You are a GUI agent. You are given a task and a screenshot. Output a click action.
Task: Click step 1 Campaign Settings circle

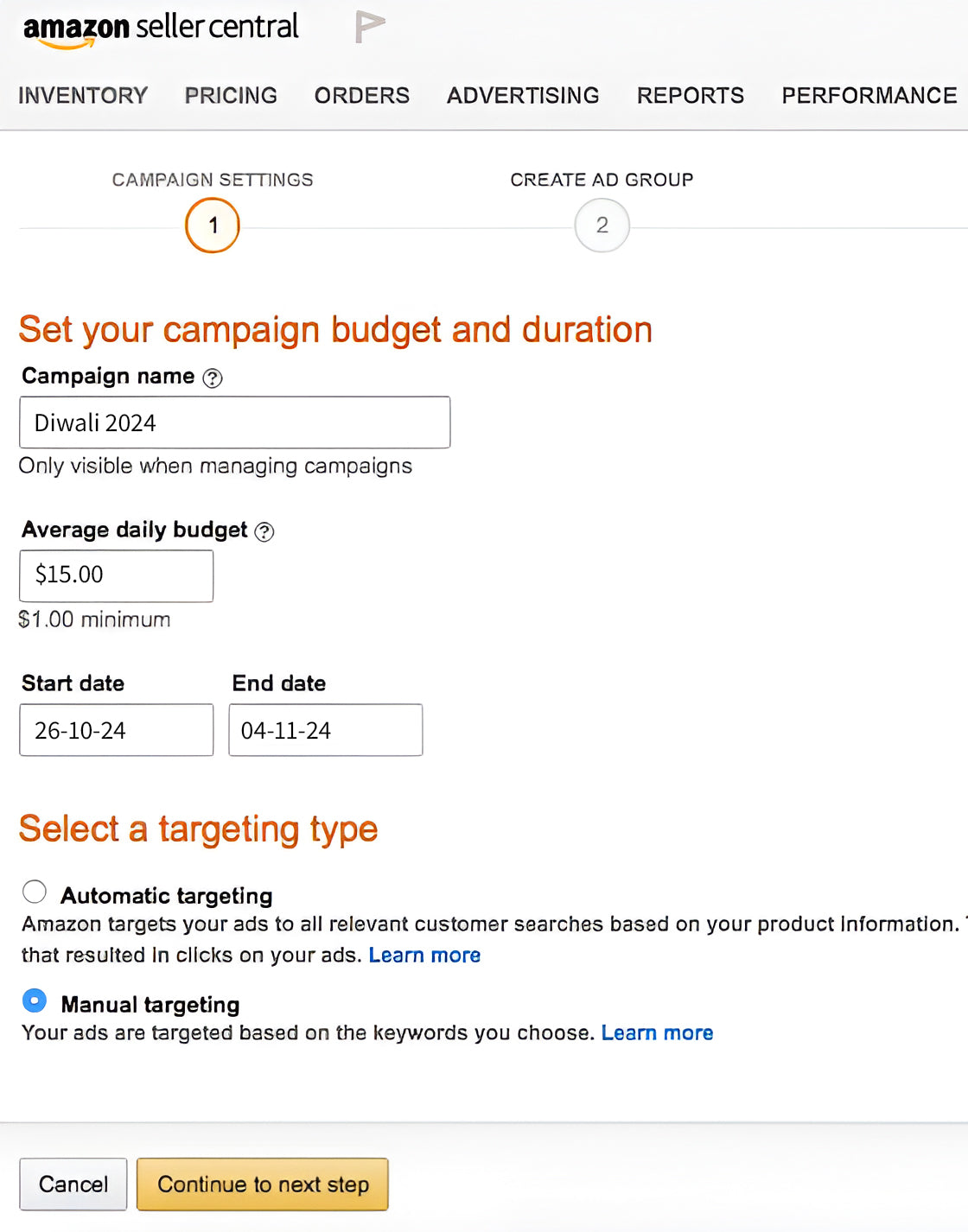coord(213,225)
